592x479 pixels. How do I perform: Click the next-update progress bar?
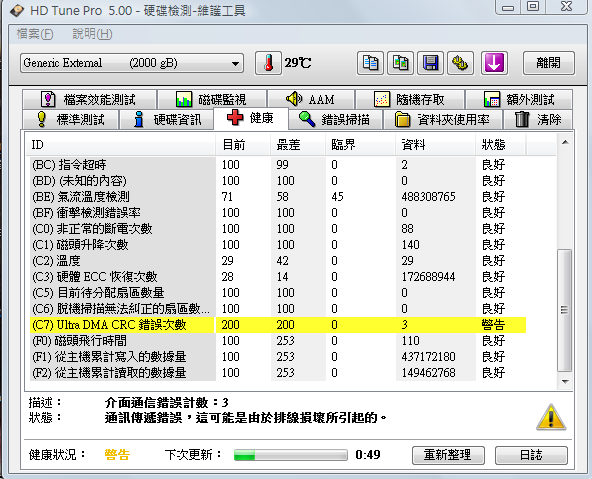[x=290, y=455]
